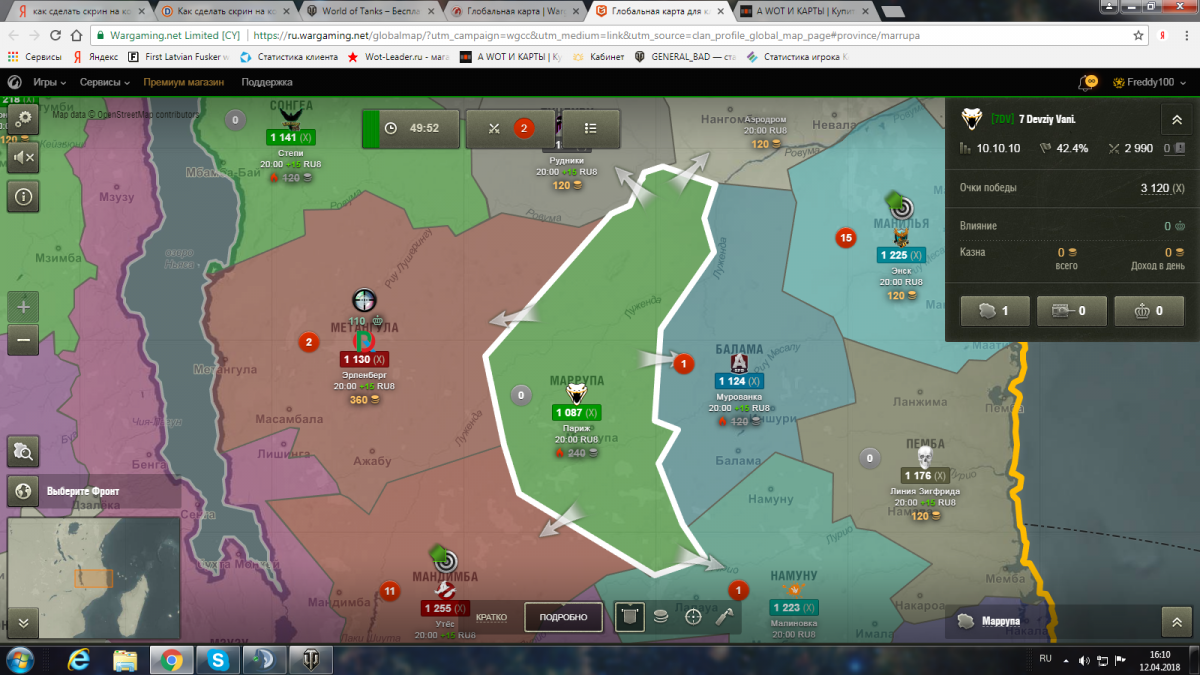Open clan provinces button showing 1
The width and height of the screenshot is (1200, 675).
(x=994, y=311)
